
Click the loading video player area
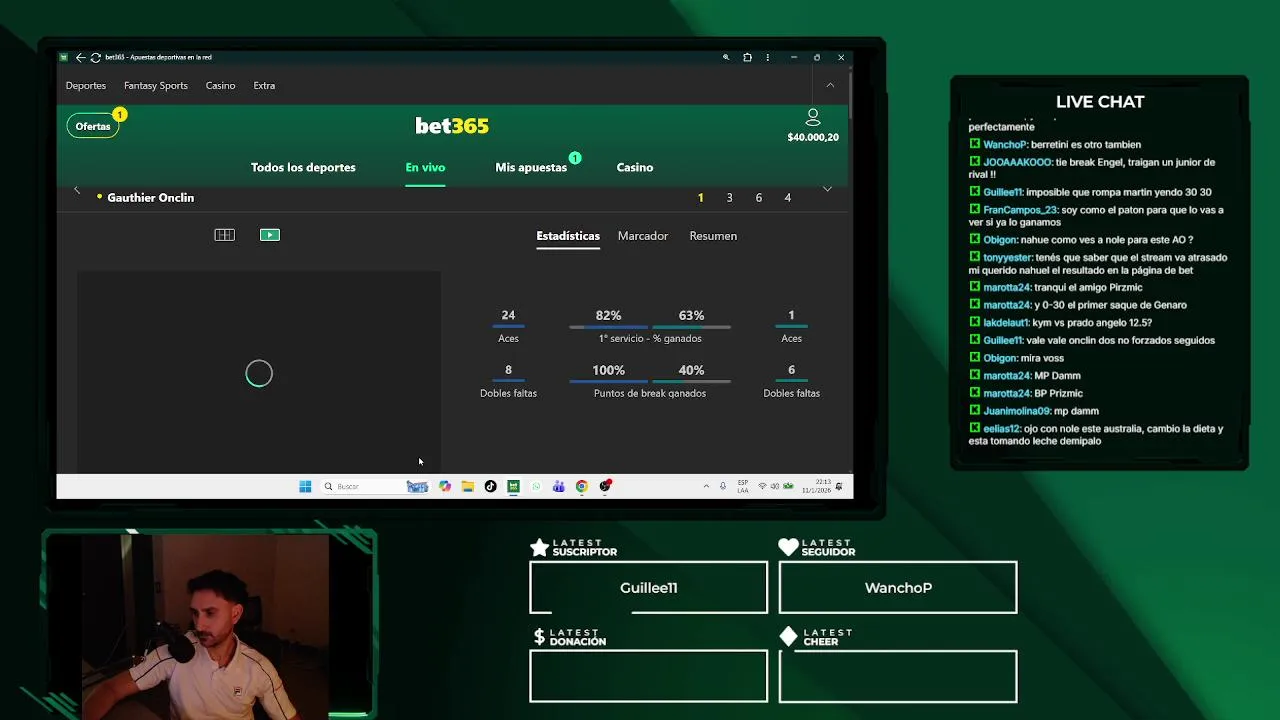click(259, 373)
